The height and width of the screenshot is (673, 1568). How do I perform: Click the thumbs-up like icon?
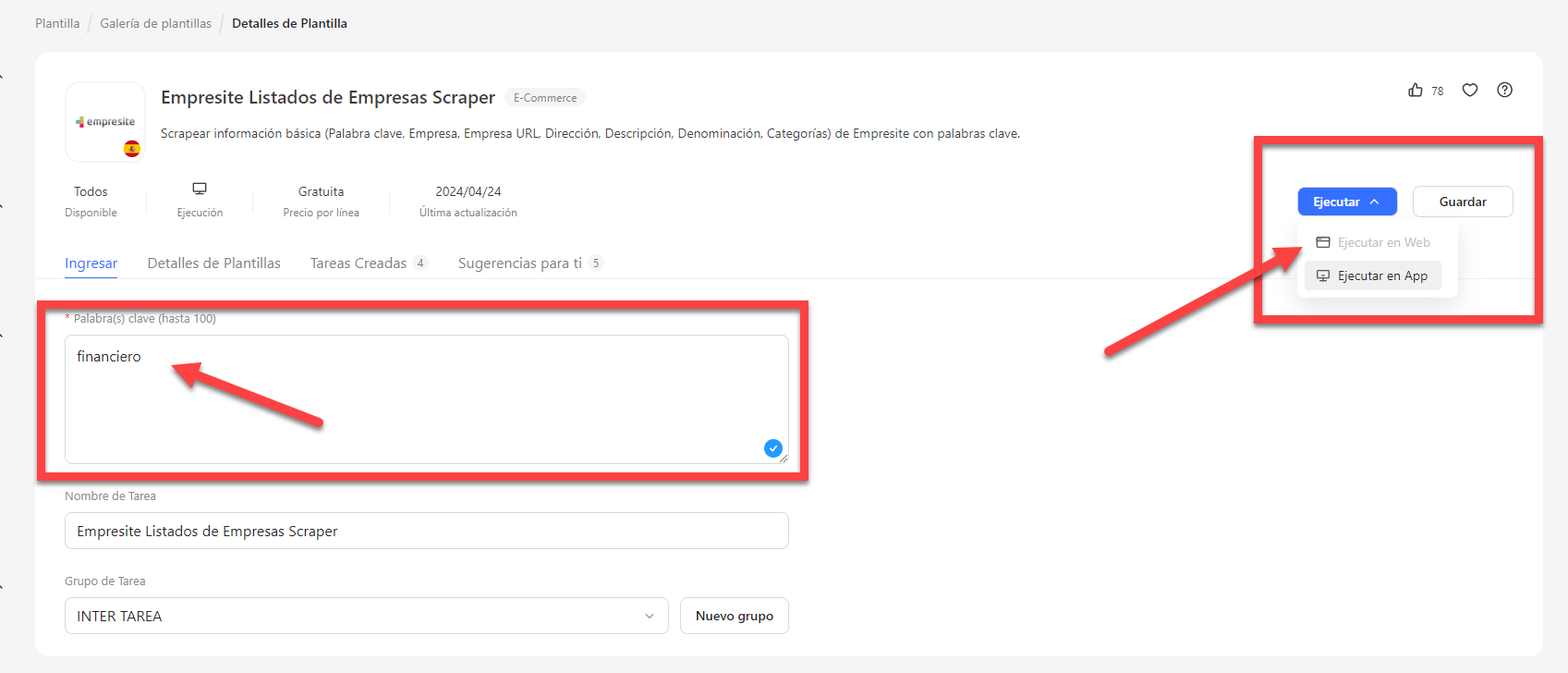(1416, 90)
